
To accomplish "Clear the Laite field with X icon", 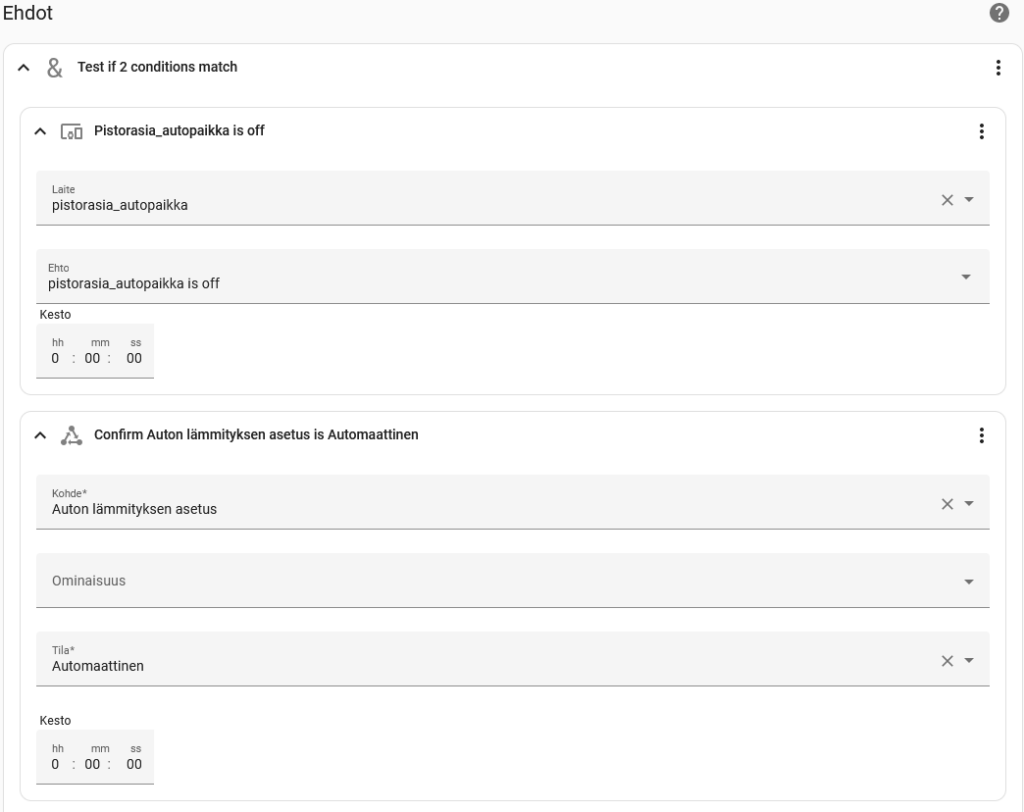I will coord(947,200).
